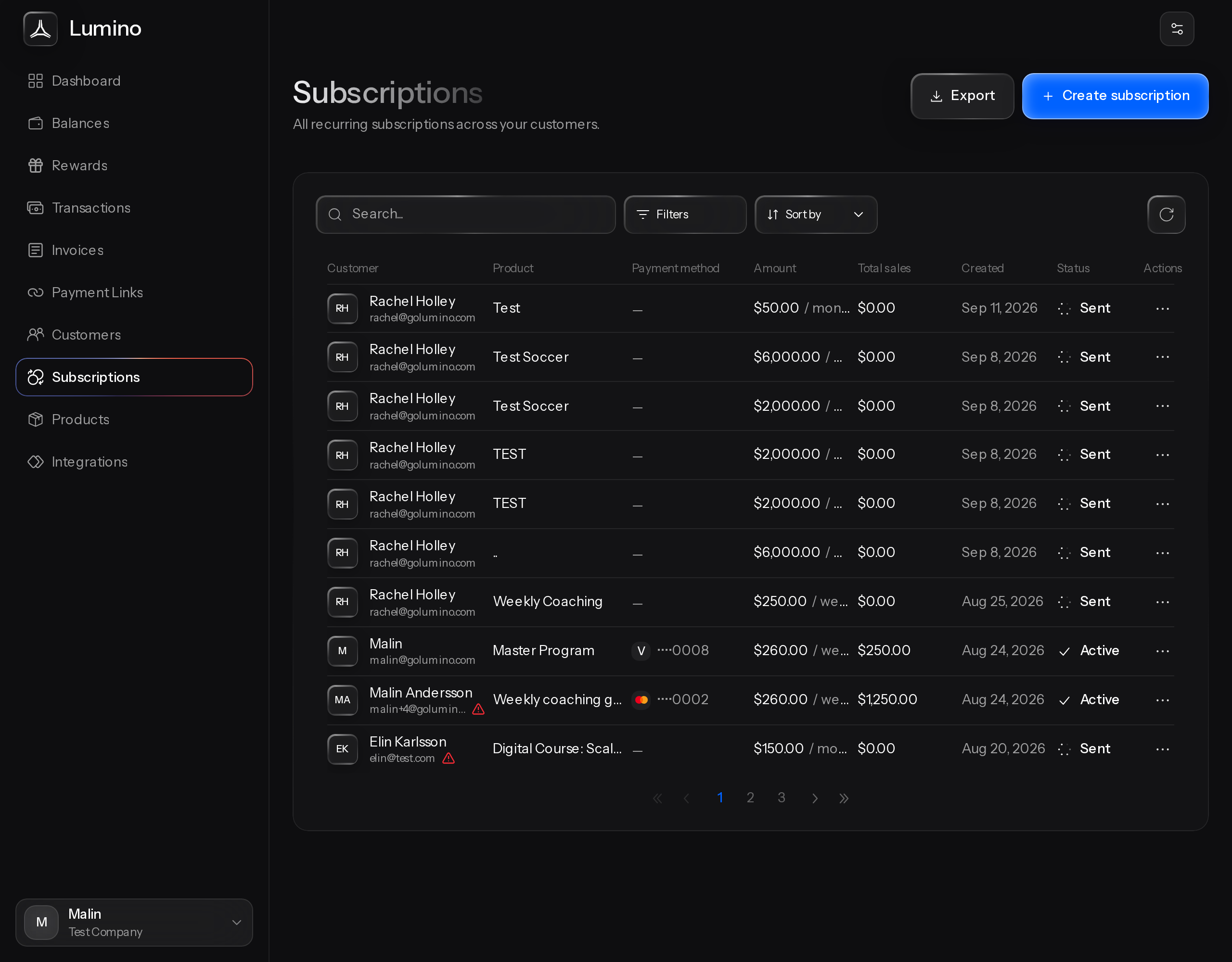Open actions menu for the Sep 11, 2026 row
Viewport: 1232px width, 962px height.
point(1162,308)
